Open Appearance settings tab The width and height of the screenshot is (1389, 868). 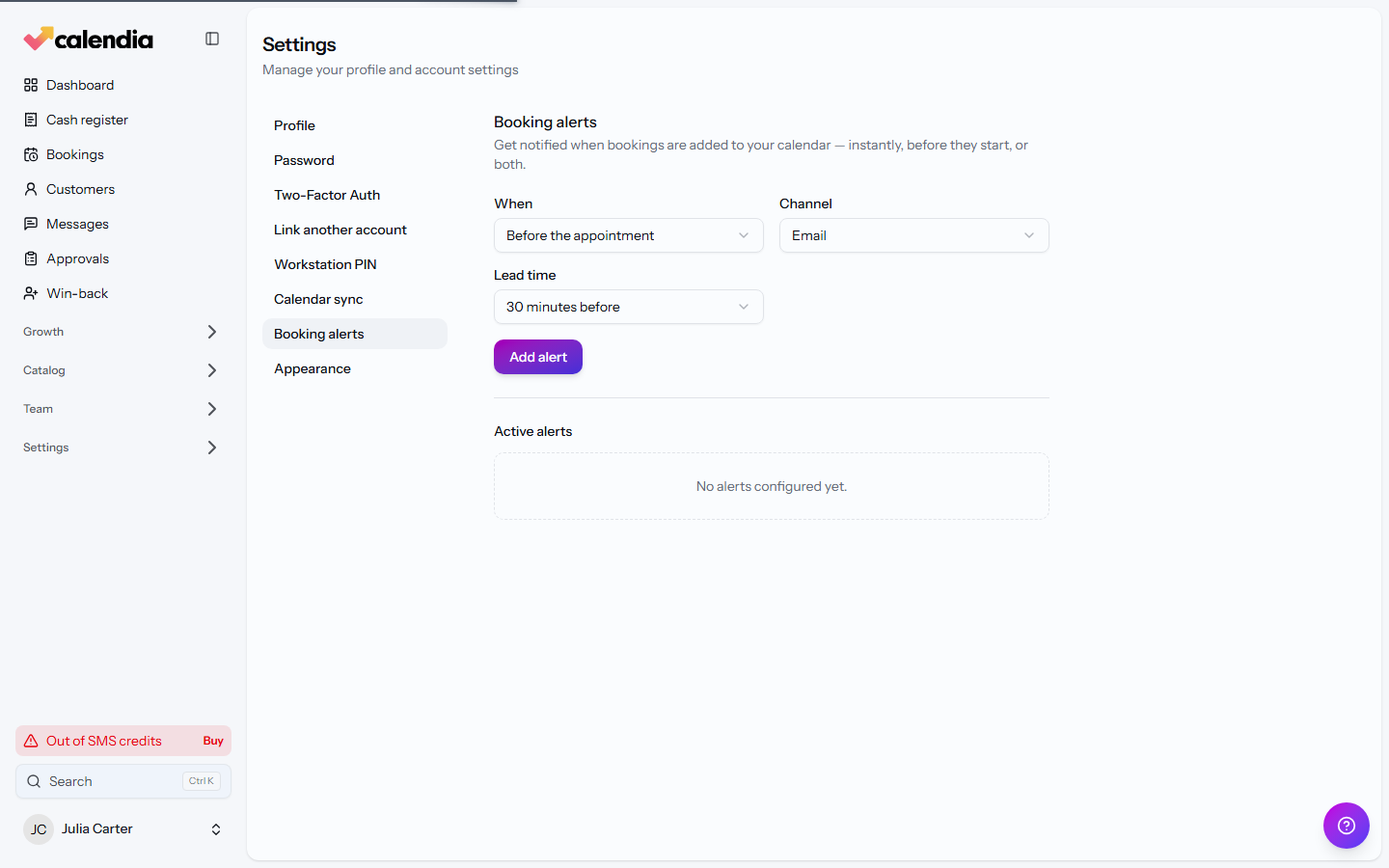[355, 368]
